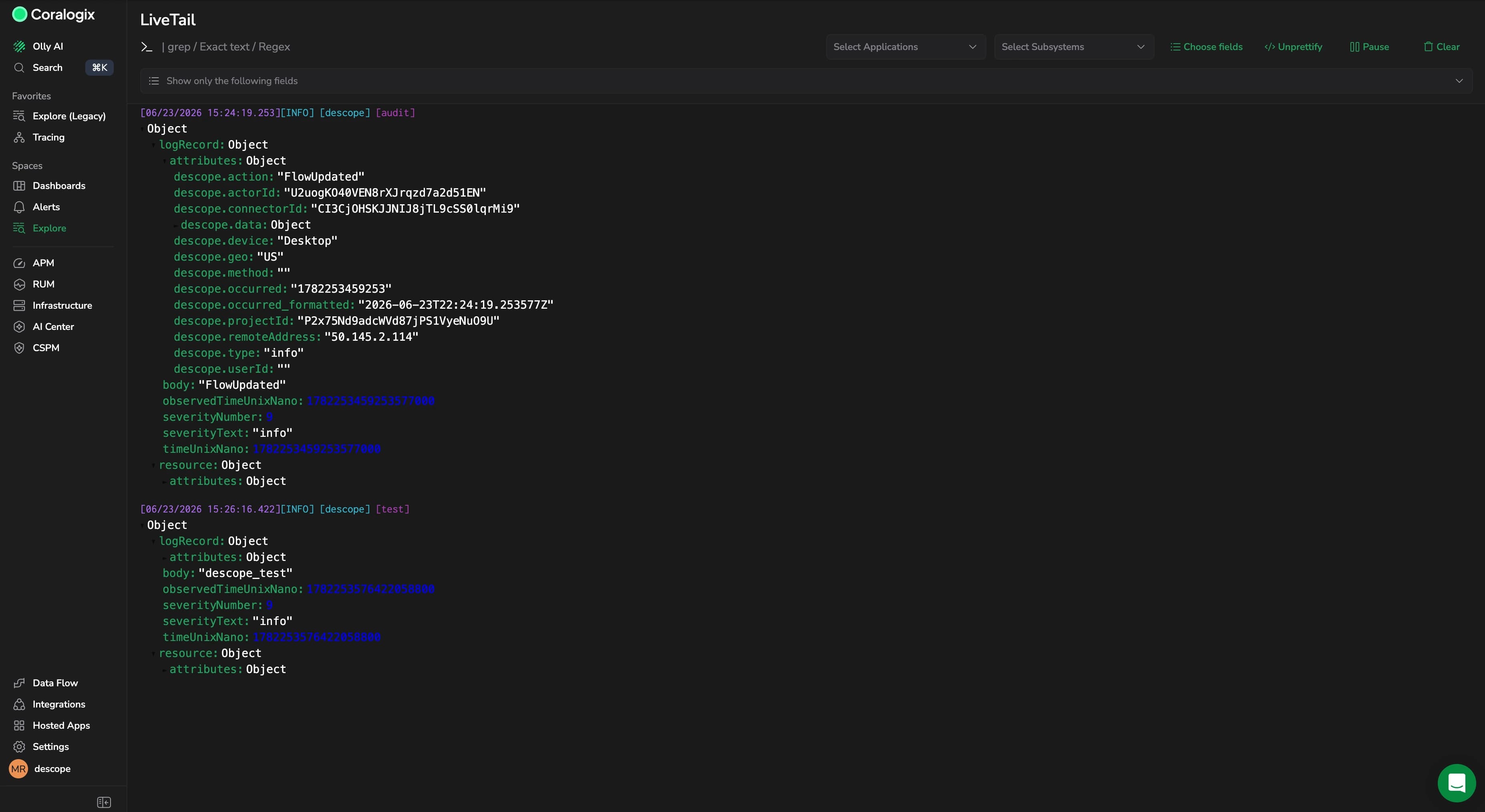Click timestamp 06/23/2026 15:26:16.422
The width and height of the screenshot is (1485, 812).
[x=210, y=509]
